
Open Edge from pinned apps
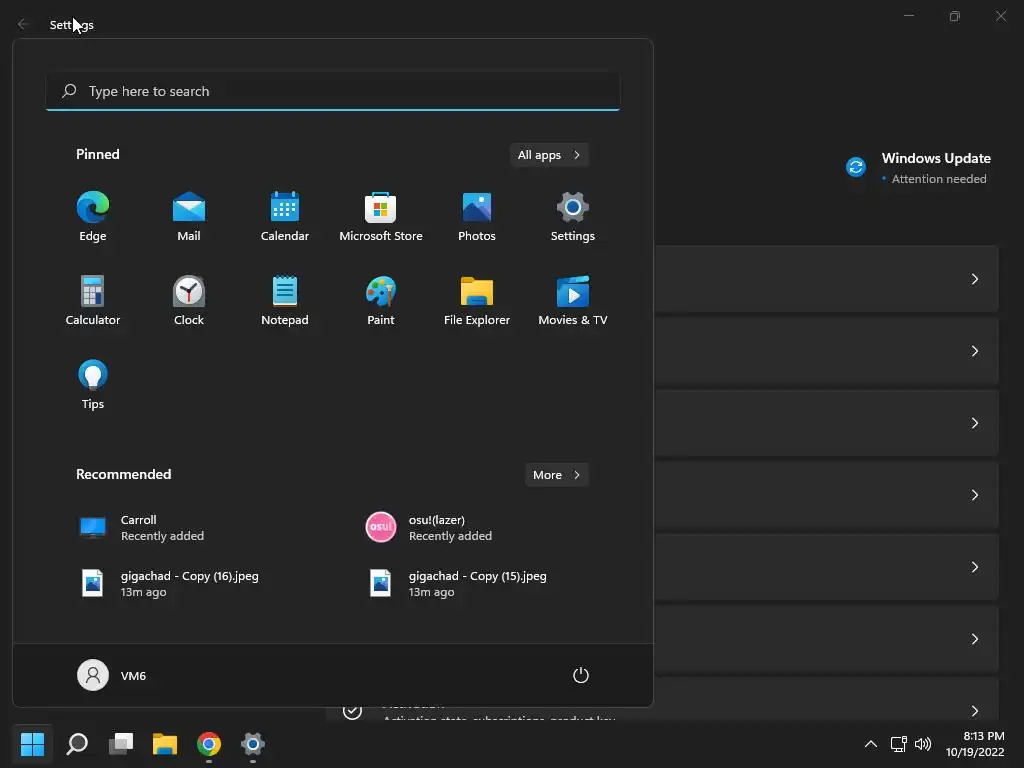[x=93, y=217]
